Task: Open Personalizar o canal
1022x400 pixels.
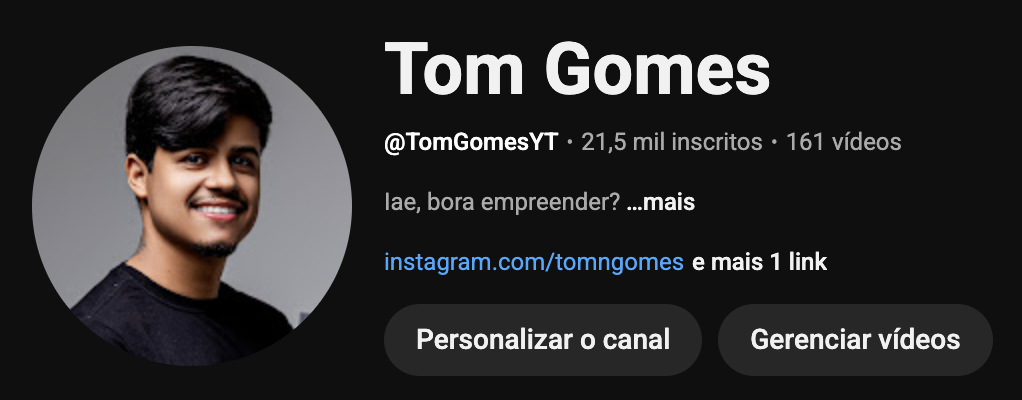Action: [x=542, y=339]
